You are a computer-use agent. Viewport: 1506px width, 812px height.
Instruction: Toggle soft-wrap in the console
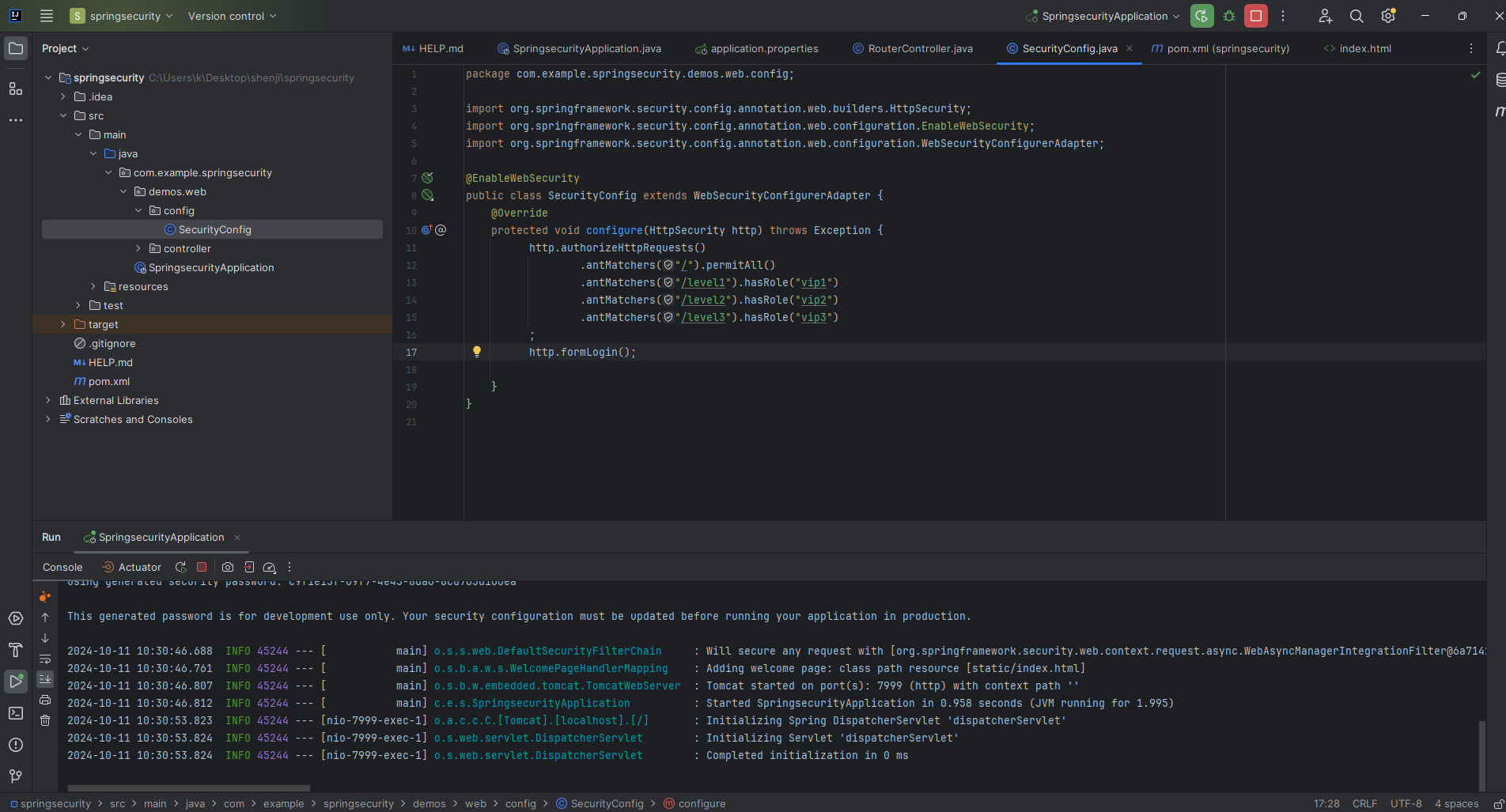click(x=45, y=659)
